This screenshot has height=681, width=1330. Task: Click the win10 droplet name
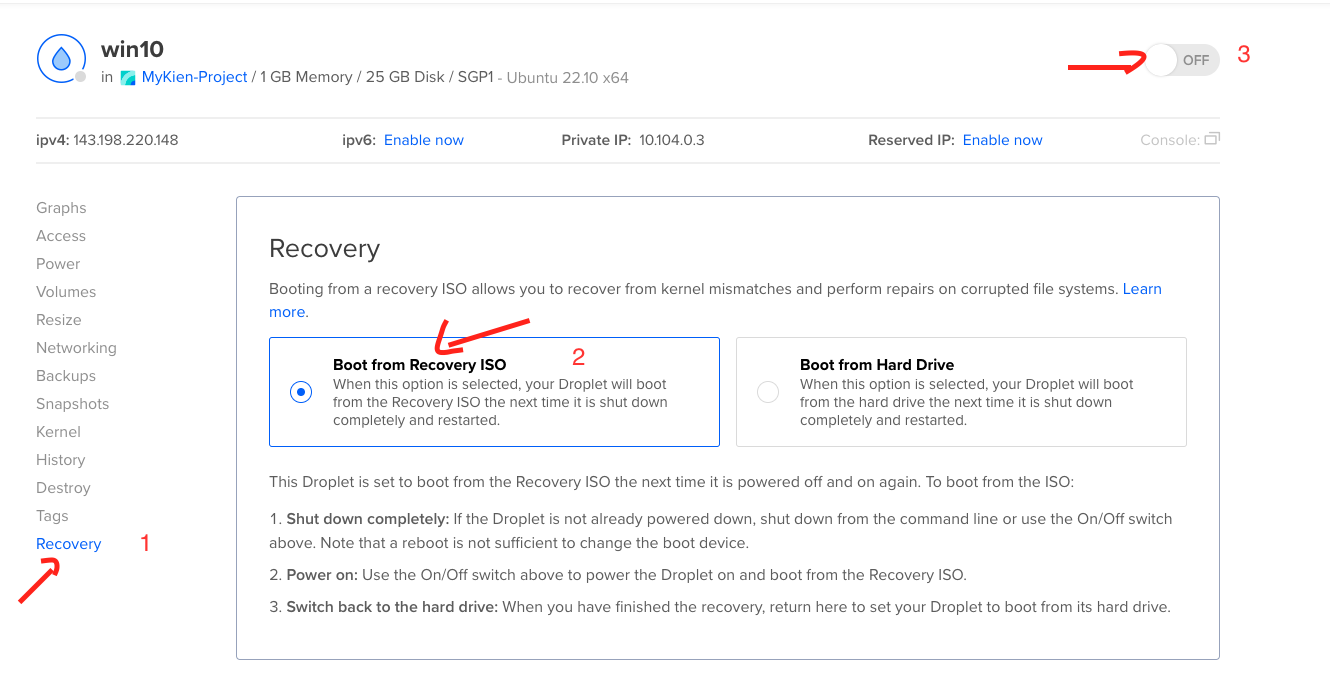(x=132, y=49)
